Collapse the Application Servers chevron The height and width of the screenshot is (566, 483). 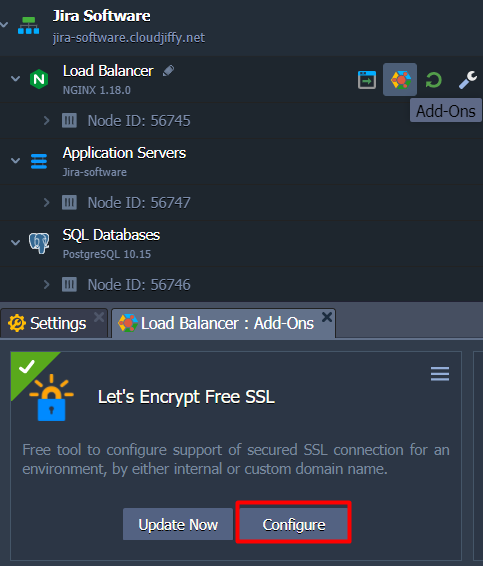point(15,160)
